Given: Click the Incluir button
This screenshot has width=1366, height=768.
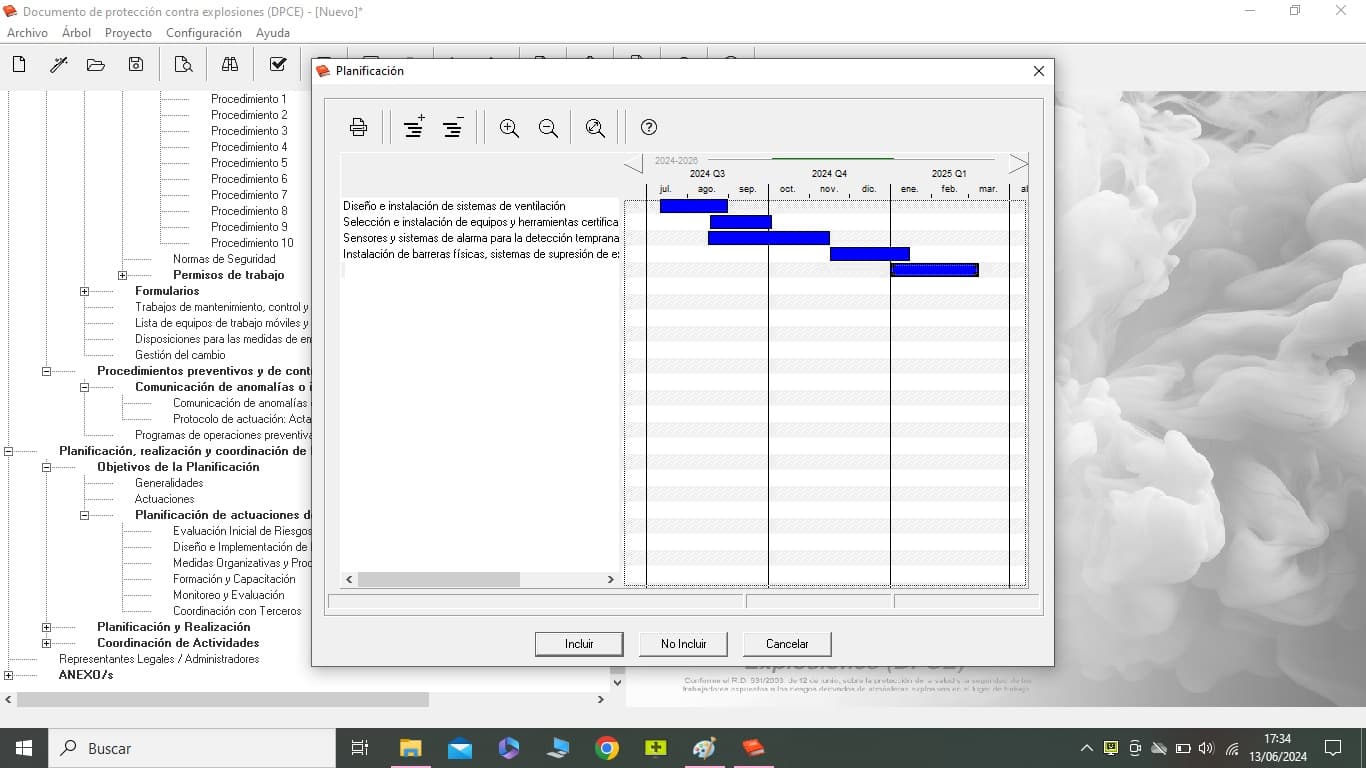Looking at the screenshot, I should [579, 644].
